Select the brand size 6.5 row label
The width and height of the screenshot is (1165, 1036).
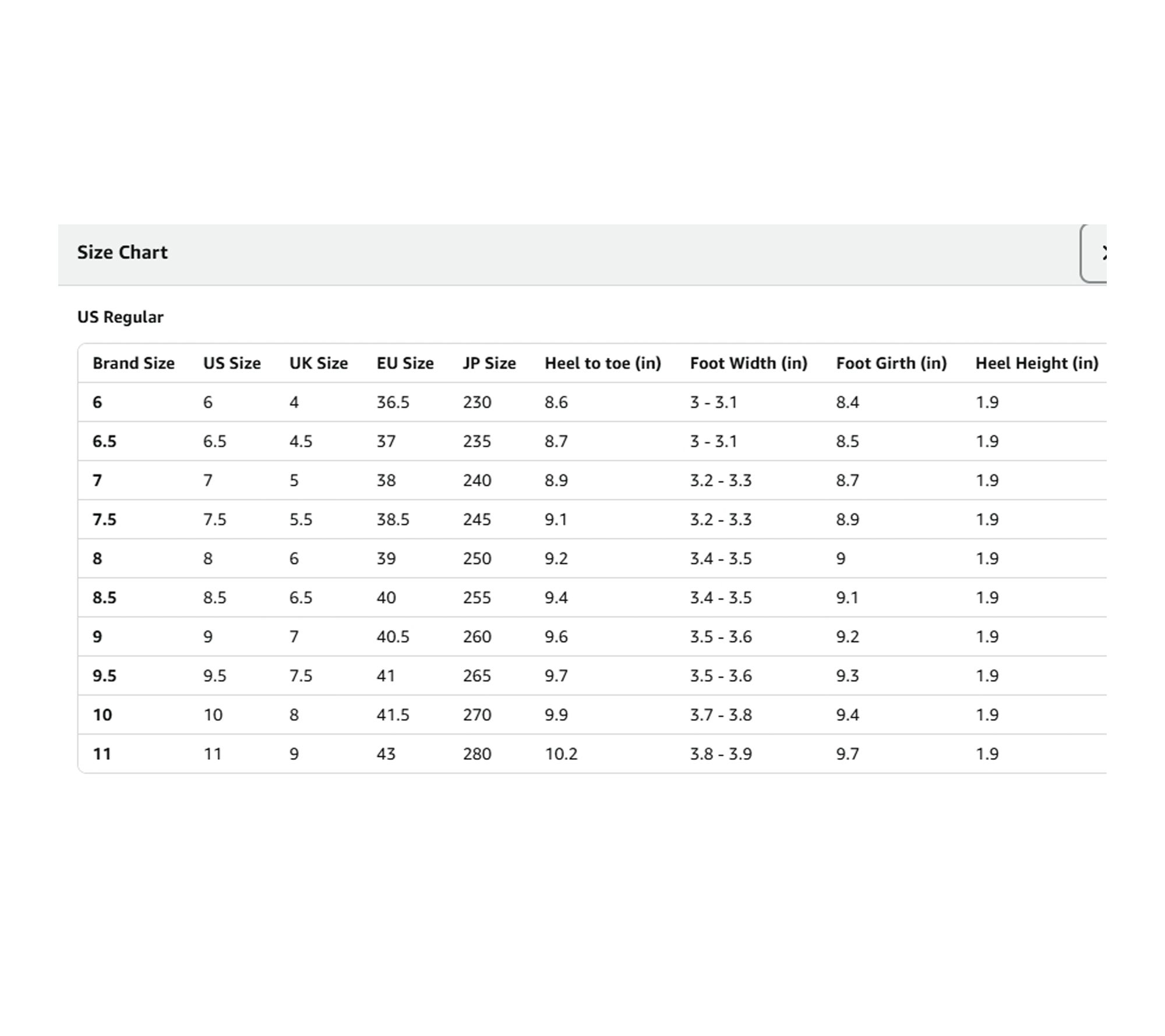pos(104,441)
